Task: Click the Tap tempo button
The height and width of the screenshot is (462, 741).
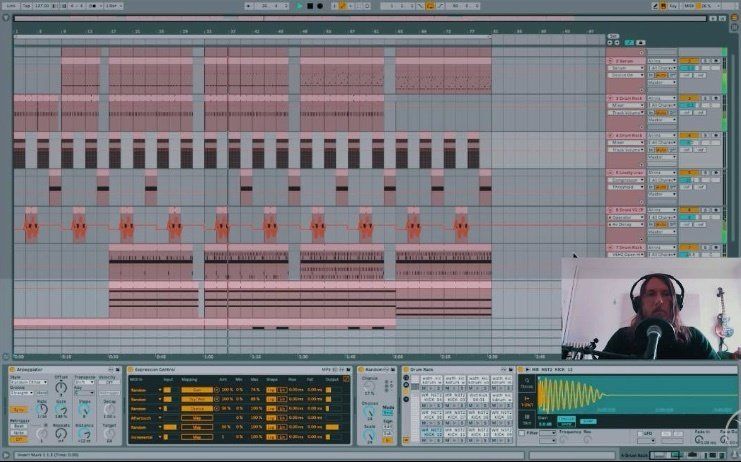Action: pyautogui.click(x=26, y=6)
